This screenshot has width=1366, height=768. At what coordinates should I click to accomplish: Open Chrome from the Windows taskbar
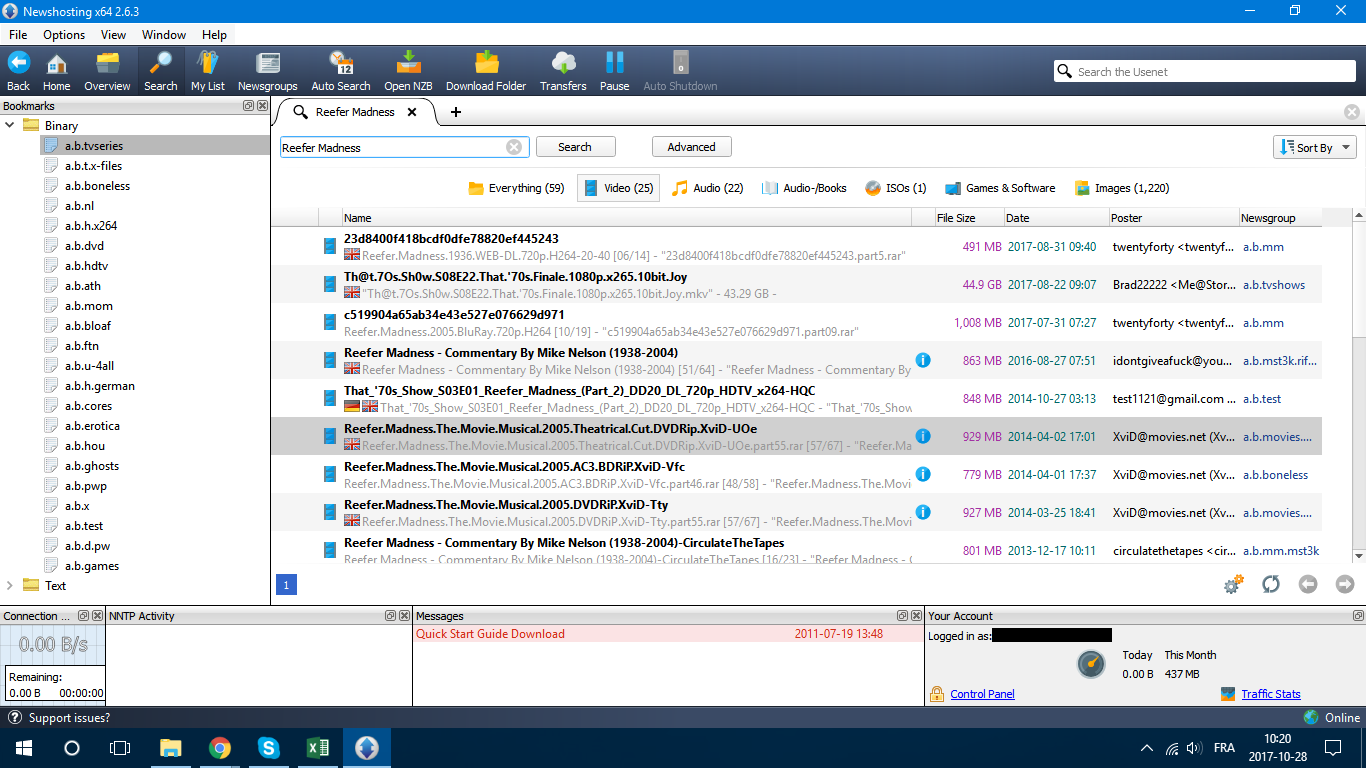point(220,748)
